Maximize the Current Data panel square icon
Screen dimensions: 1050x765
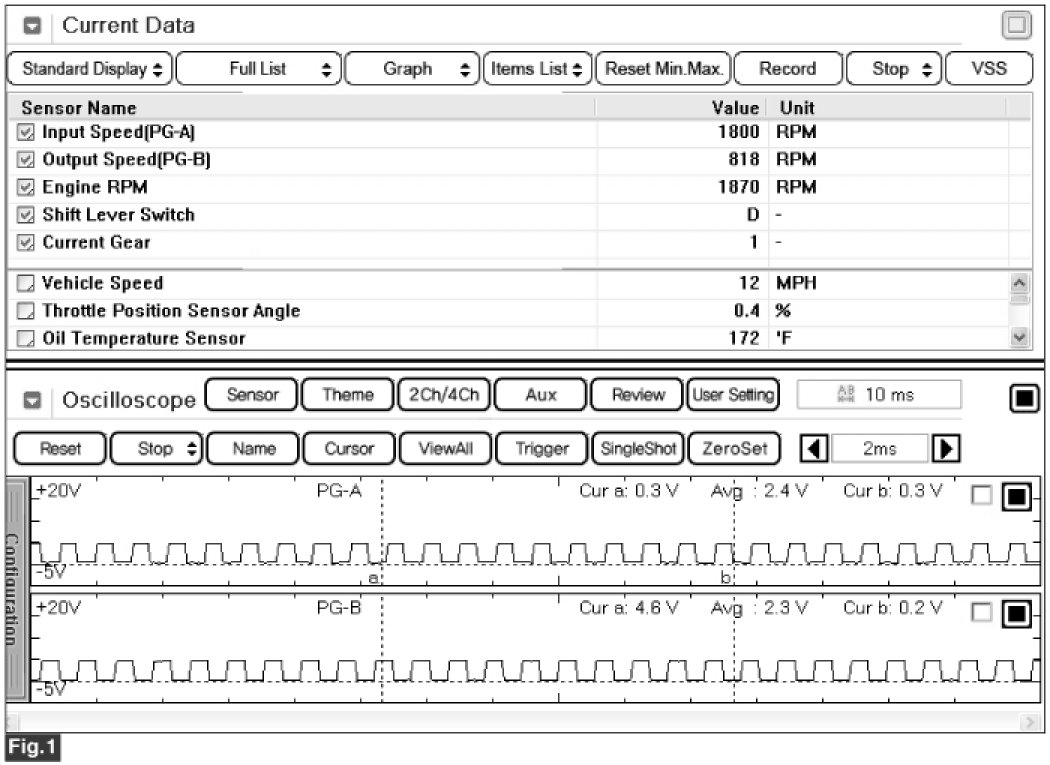[1015, 26]
